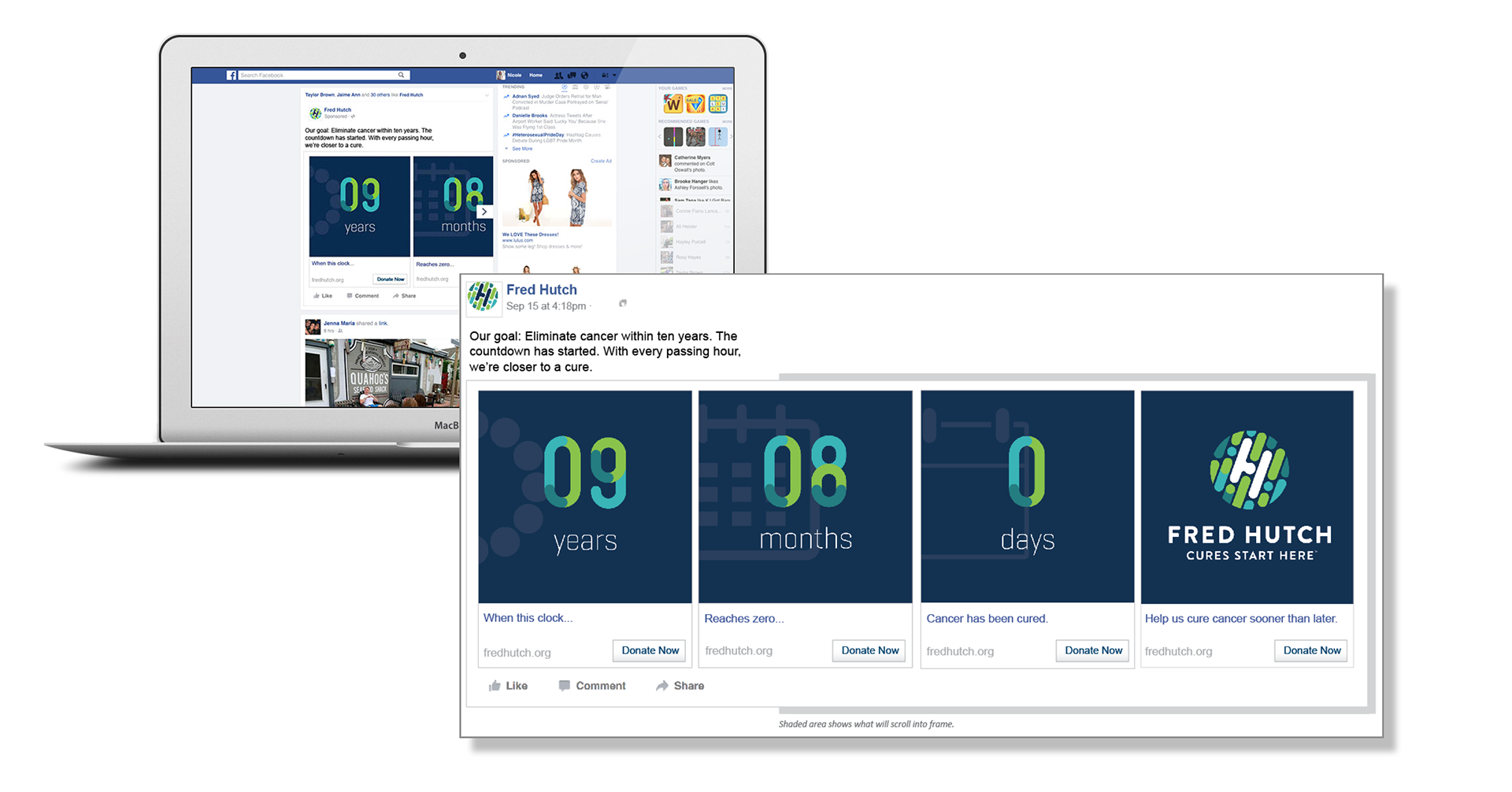Viewport: 1512px width, 792px height.
Task: Open Jenna Maria's profile link
Action: (x=339, y=323)
